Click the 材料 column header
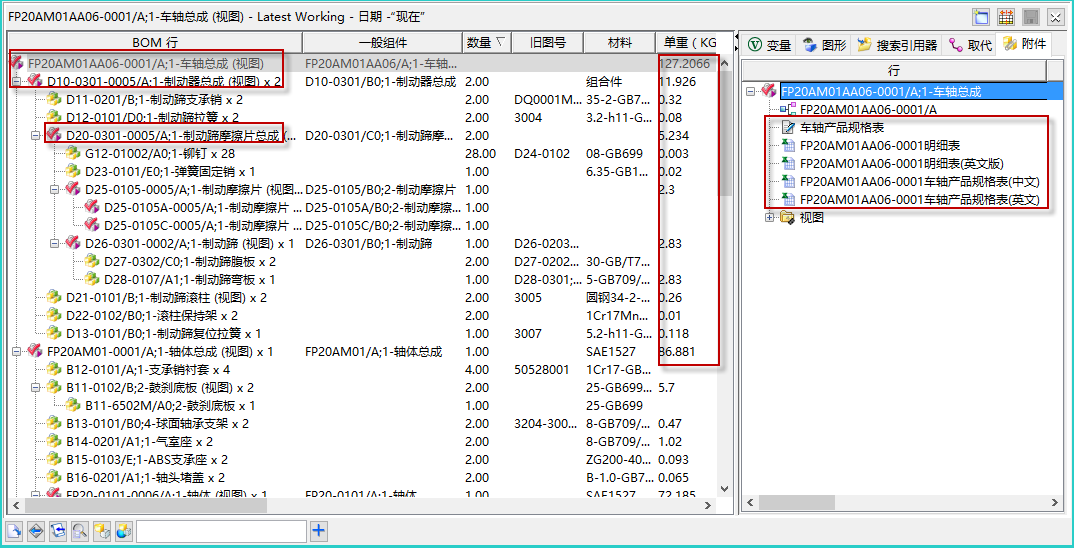The height and width of the screenshot is (548, 1074). pos(620,42)
